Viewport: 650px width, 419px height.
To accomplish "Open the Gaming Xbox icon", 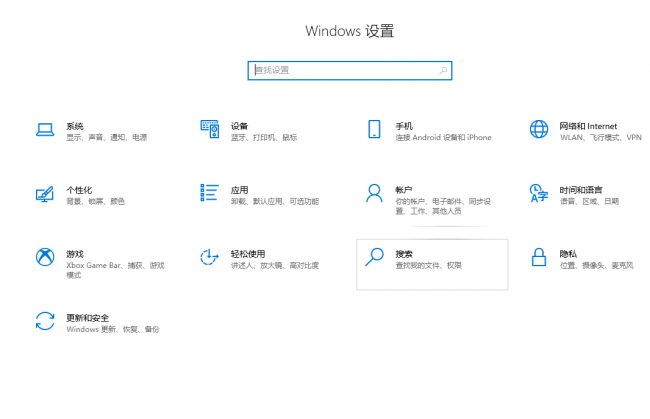I will (x=45, y=257).
